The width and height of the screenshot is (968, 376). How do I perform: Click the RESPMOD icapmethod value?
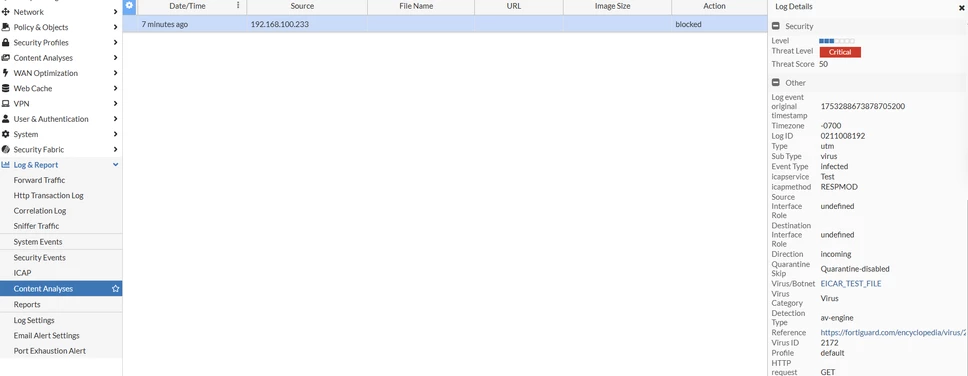click(839, 186)
